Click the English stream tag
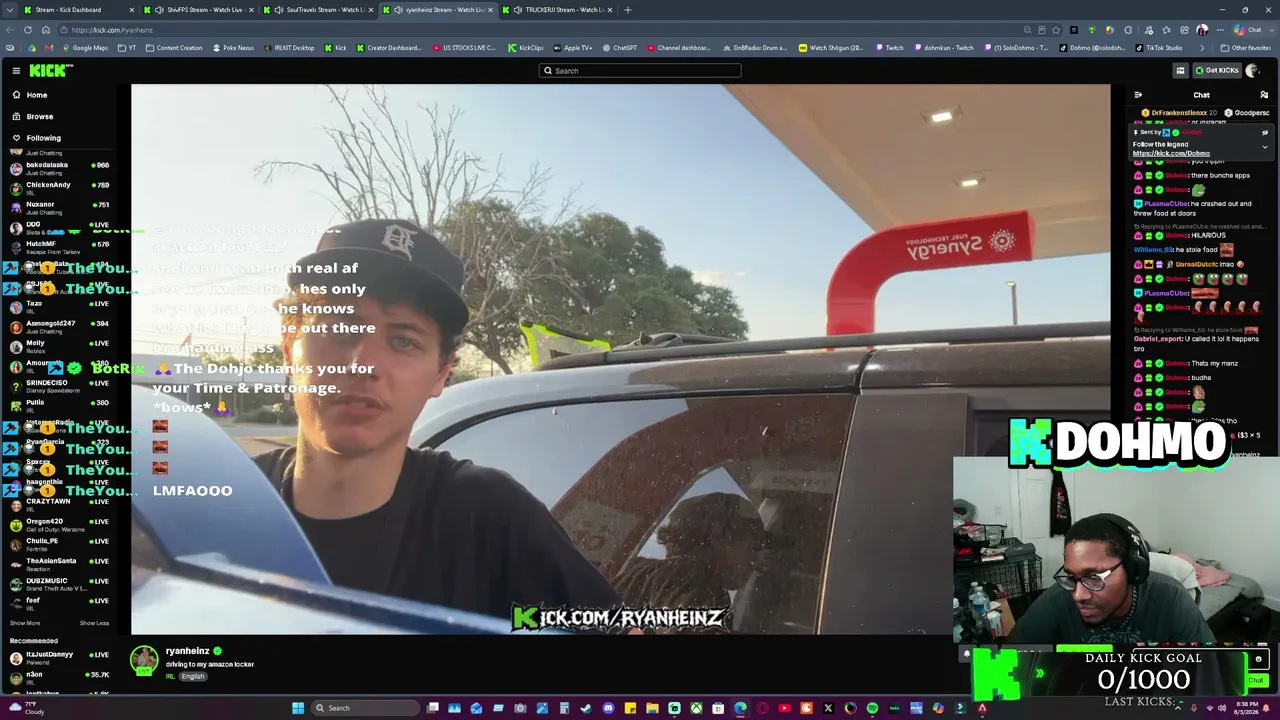The height and width of the screenshot is (720, 1280). 192,677
